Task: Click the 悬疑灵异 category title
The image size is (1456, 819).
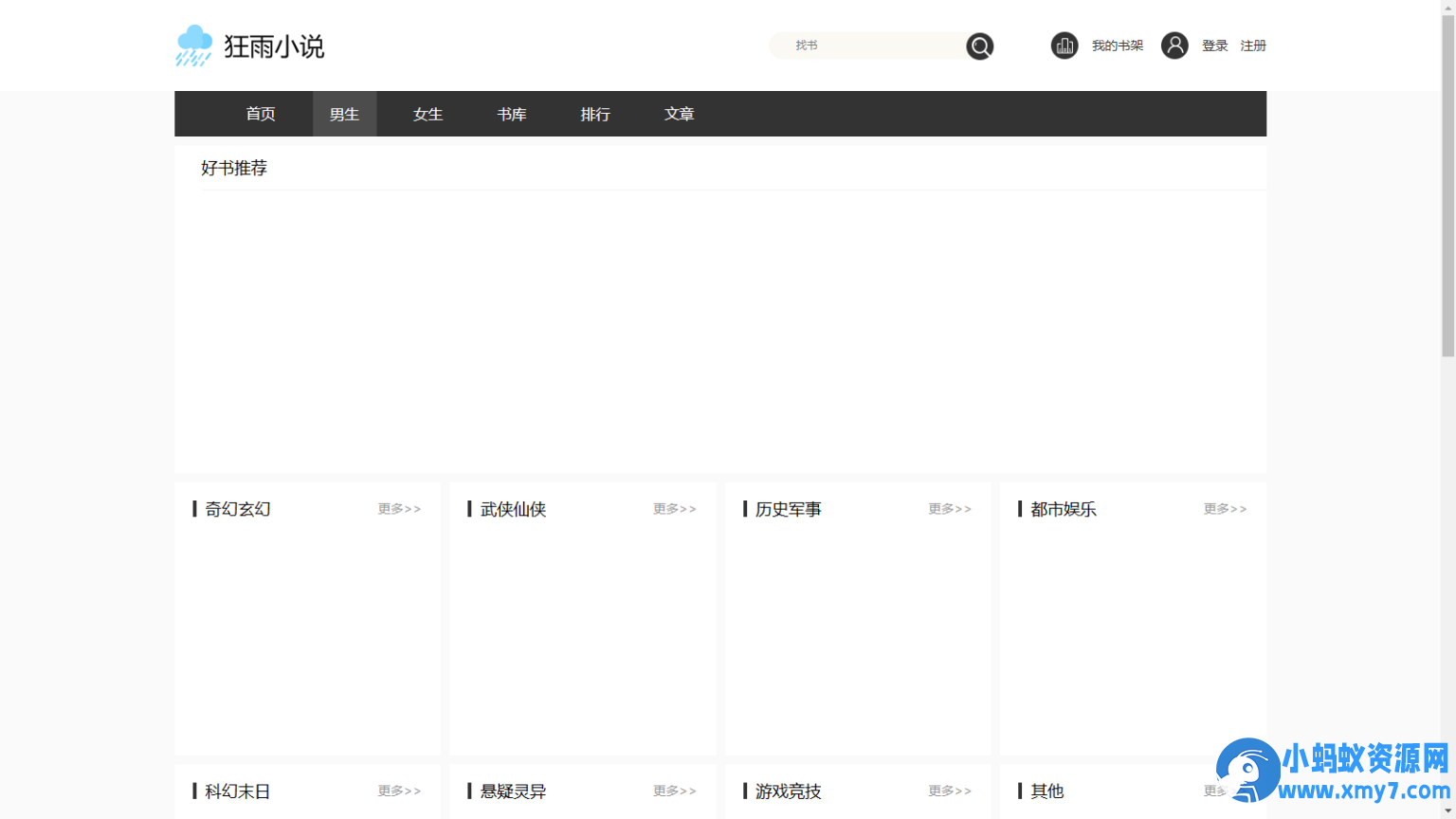Action: pyautogui.click(x=513, y=791)
